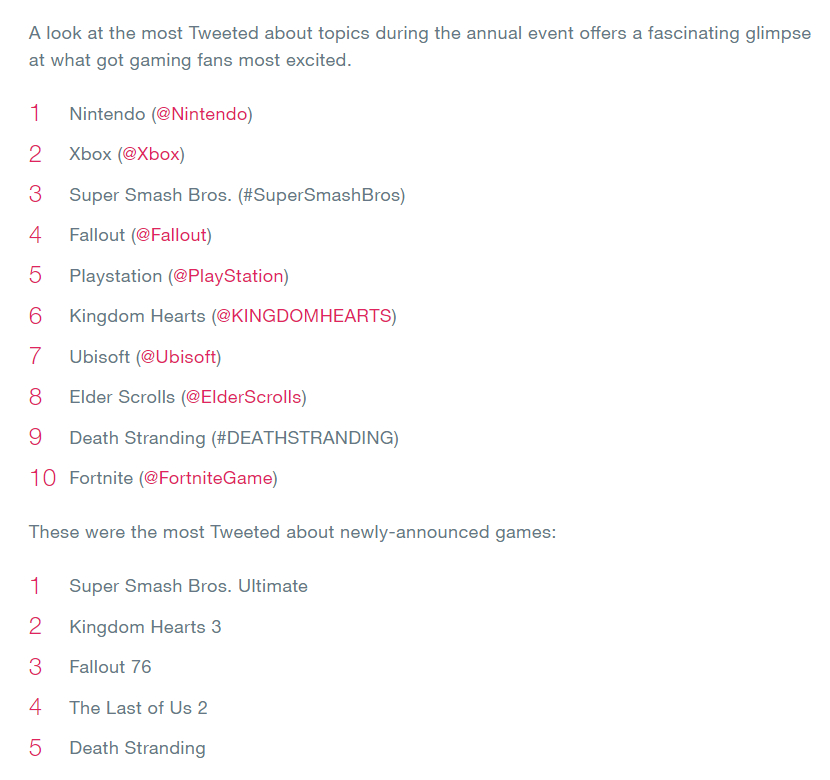Open the @Nintendo Twitter handle link
The width and height of the screenshot is (830, 780).
pos(201,114)
